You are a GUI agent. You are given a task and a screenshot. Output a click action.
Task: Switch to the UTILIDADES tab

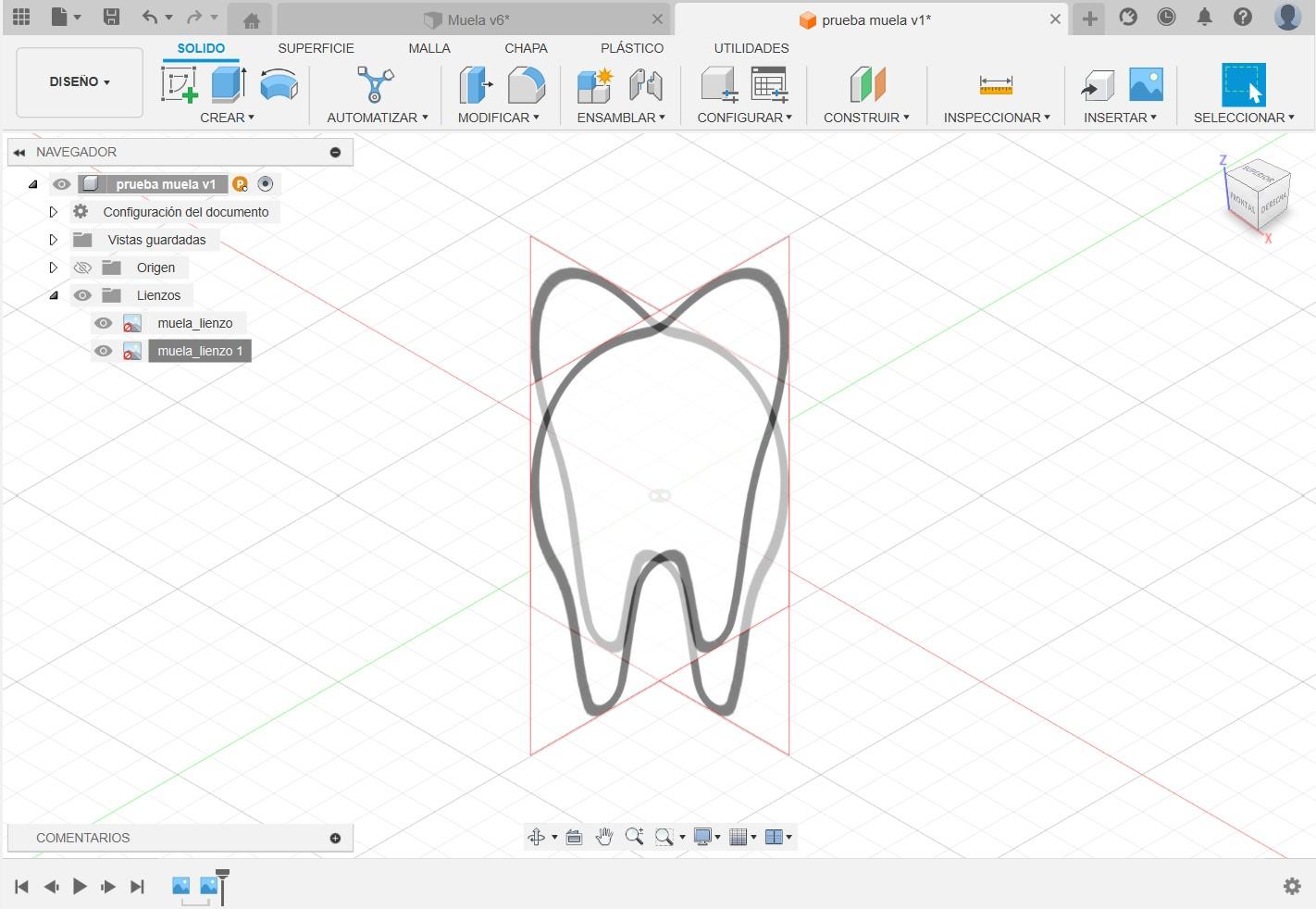coord(751,48)
